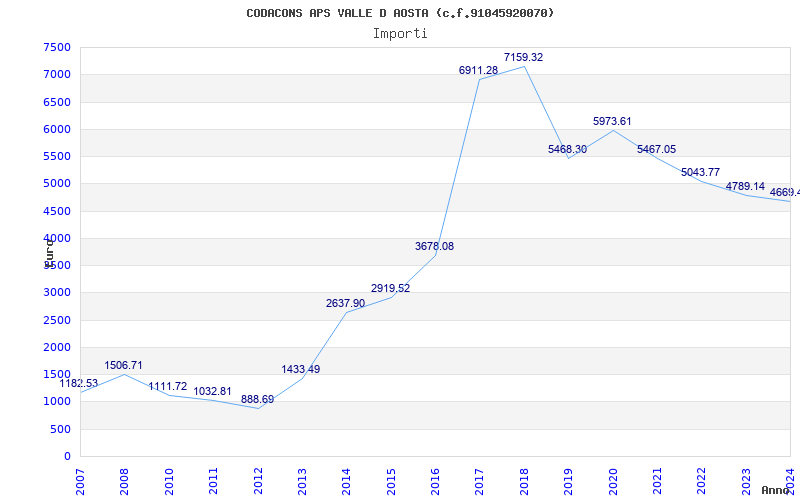Click x-axis year 2007
800x500 pixels.
pos(80,481)
